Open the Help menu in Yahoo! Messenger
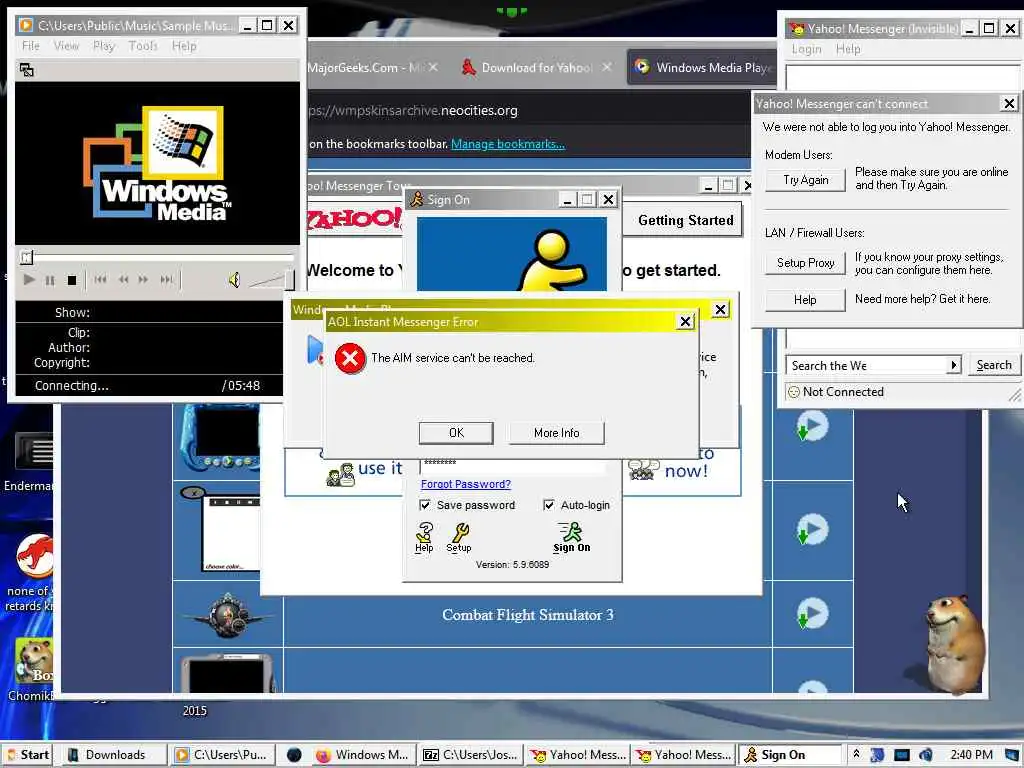1024x768 pixels. [848, 49]
